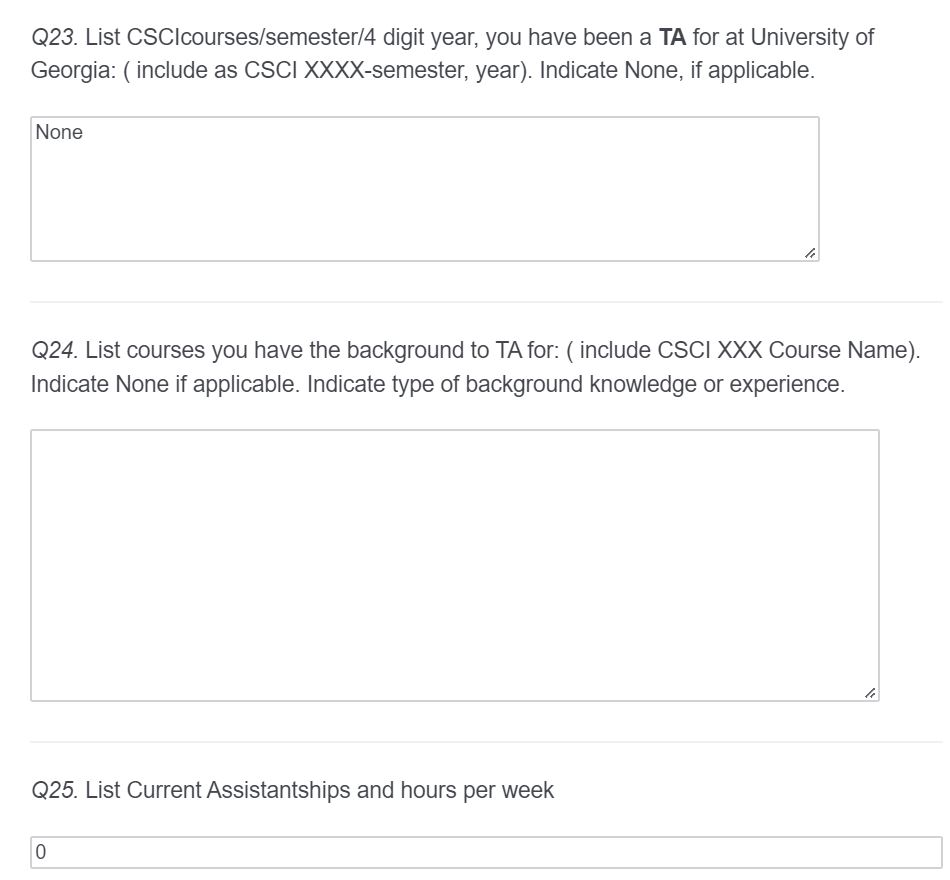Click the italic 'Q25.' question number

[55, 790]
